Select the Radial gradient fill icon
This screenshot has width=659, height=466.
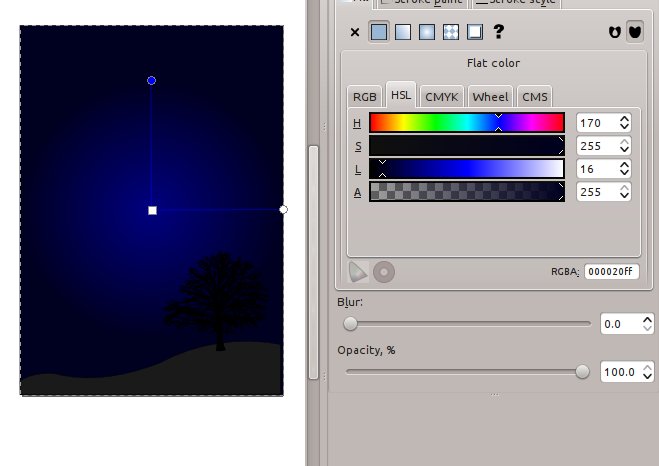pyautogui.click(x=427, y=32)
